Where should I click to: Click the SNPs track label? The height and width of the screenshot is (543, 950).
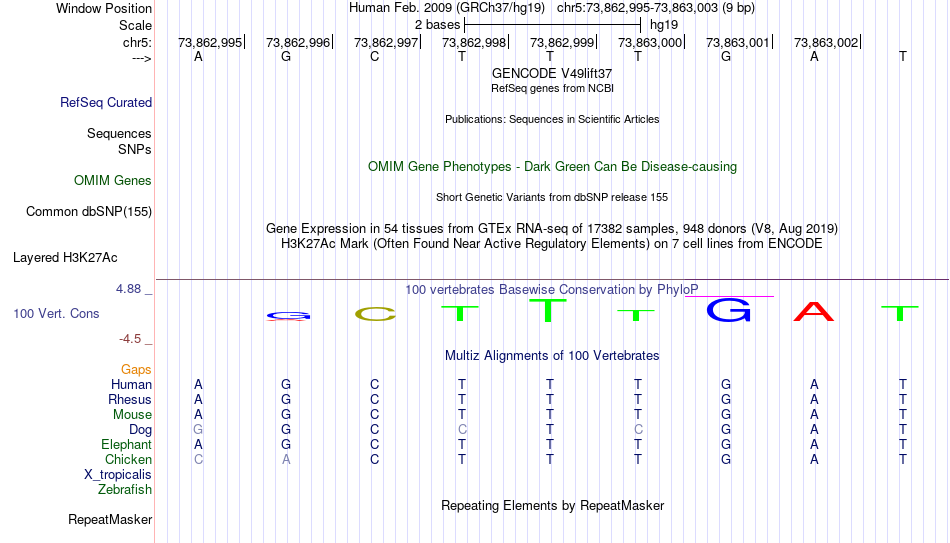pos(135,149)
